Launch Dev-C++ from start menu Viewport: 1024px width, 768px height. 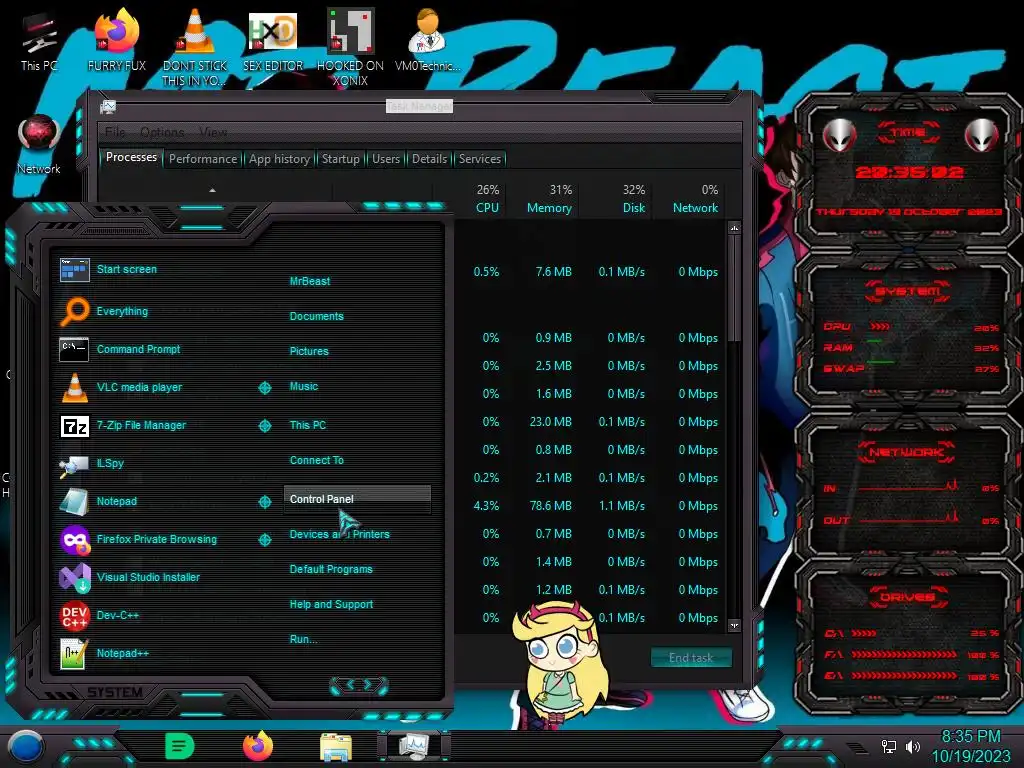118,615
